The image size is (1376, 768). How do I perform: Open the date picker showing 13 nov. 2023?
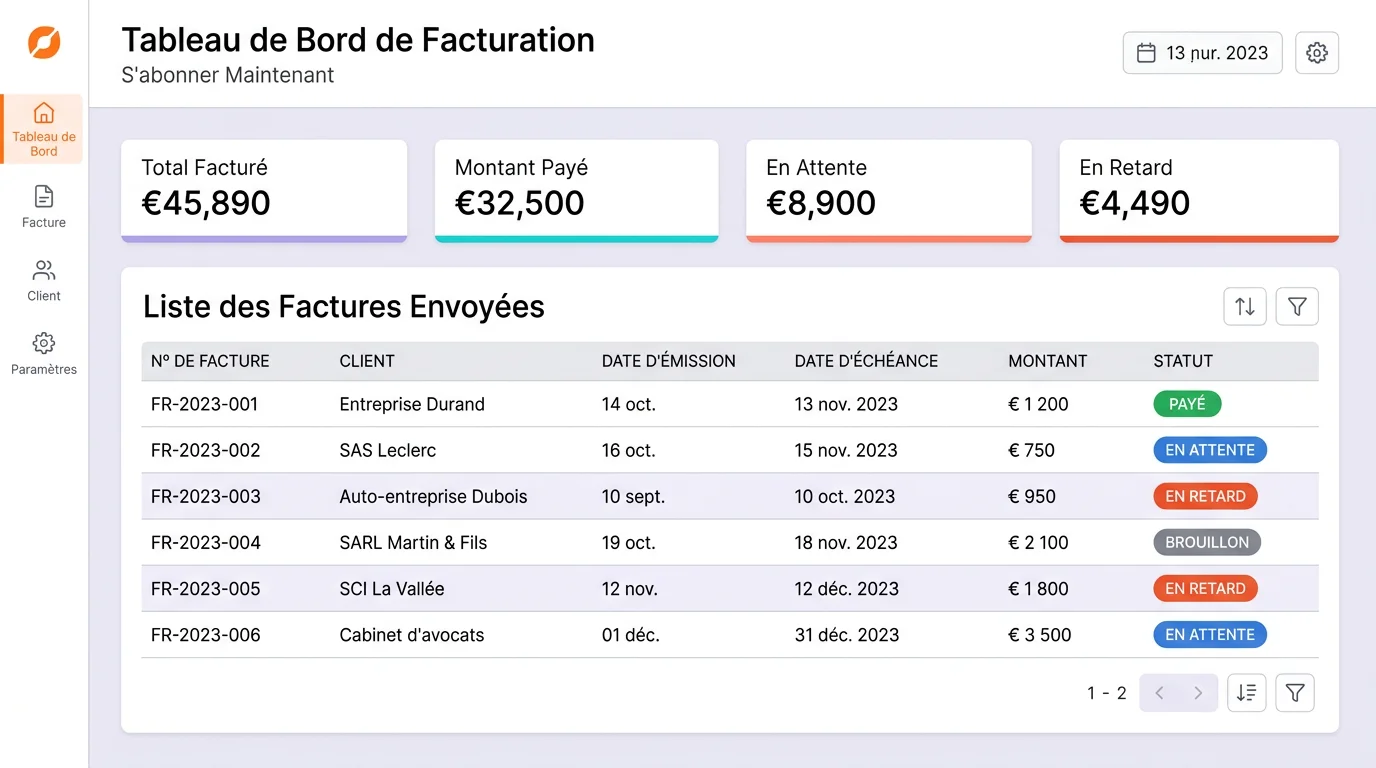pyautogui.click(x=1202, y=52)
